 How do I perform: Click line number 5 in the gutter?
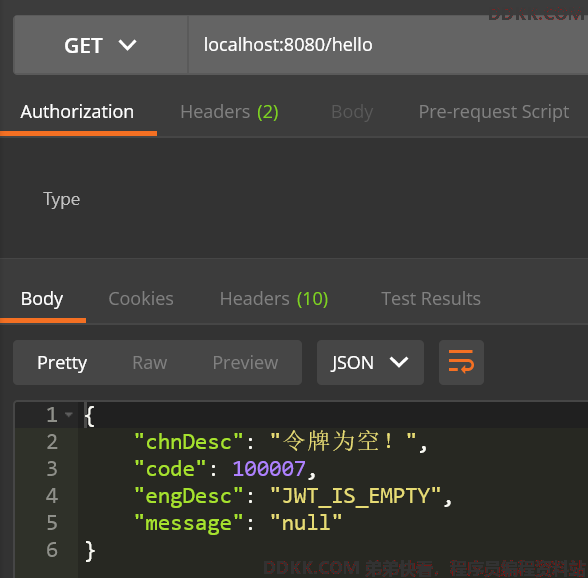click(52, 522)
